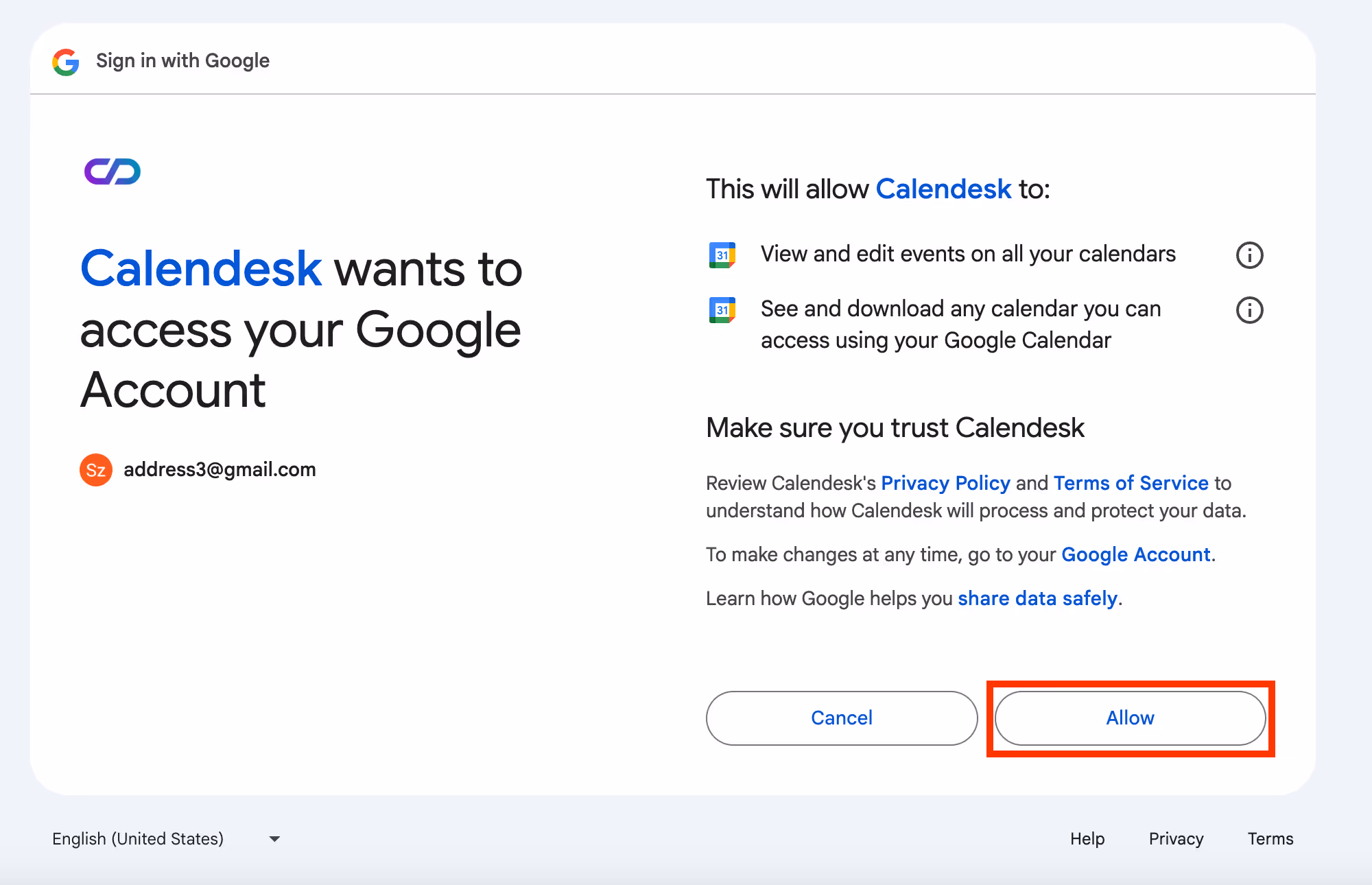
Task: Click the Google G logo
Action: pos(66,62)
